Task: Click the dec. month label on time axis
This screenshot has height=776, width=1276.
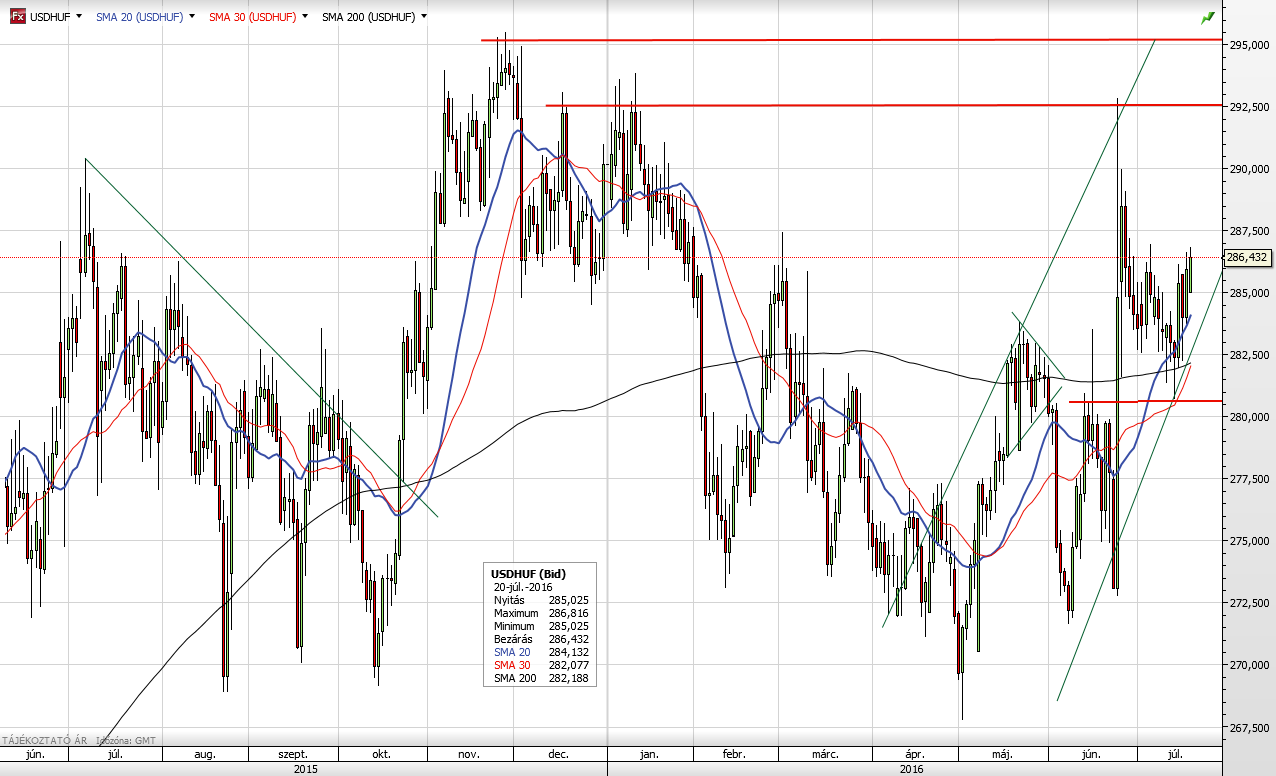Action: (558, 754)
